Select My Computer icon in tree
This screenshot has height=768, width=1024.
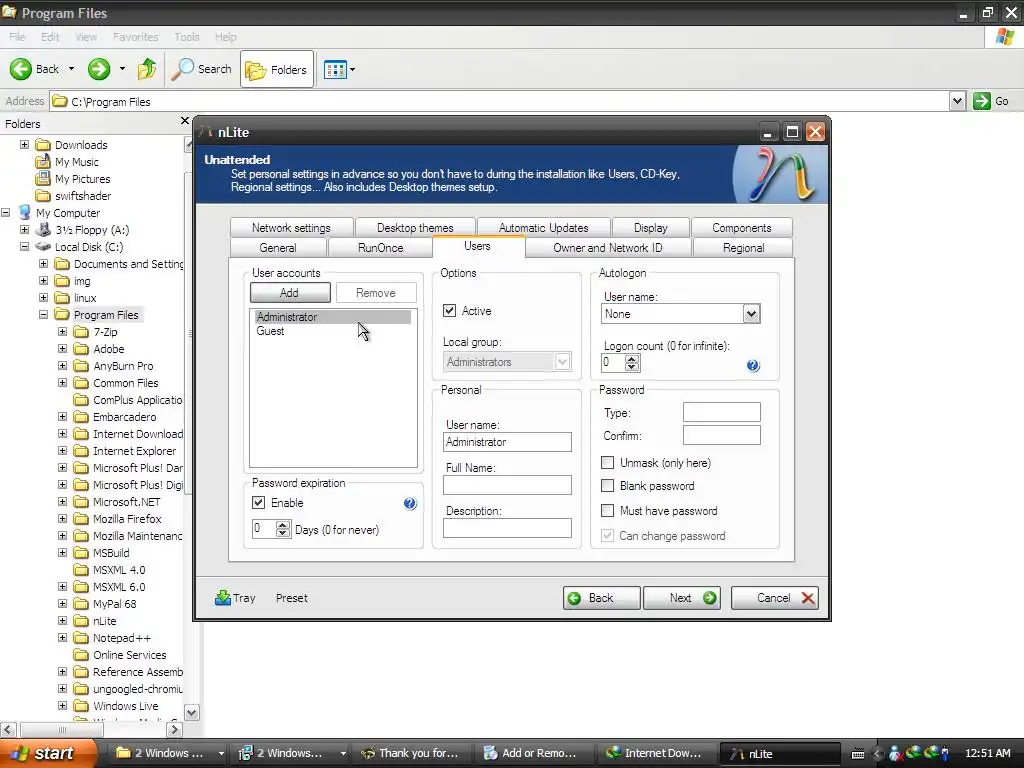point(25,213)
